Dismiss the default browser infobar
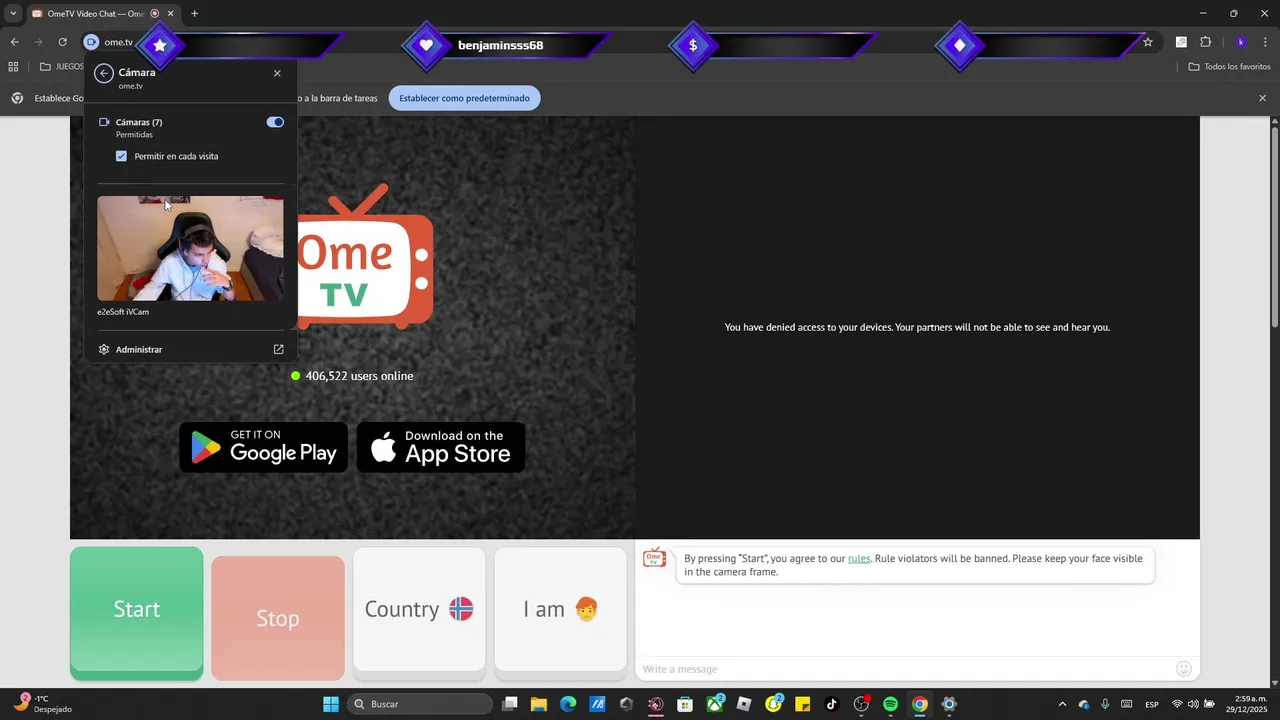 1262,98
